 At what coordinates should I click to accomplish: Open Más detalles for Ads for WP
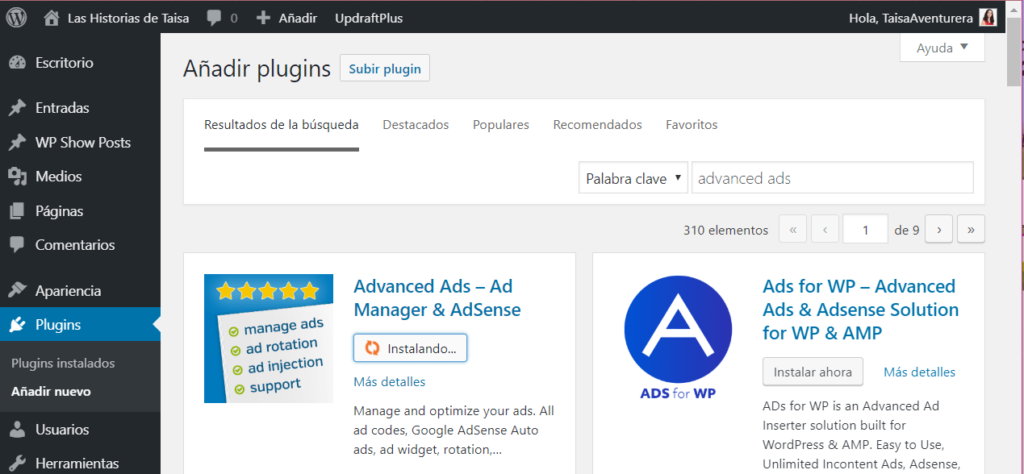920,372
